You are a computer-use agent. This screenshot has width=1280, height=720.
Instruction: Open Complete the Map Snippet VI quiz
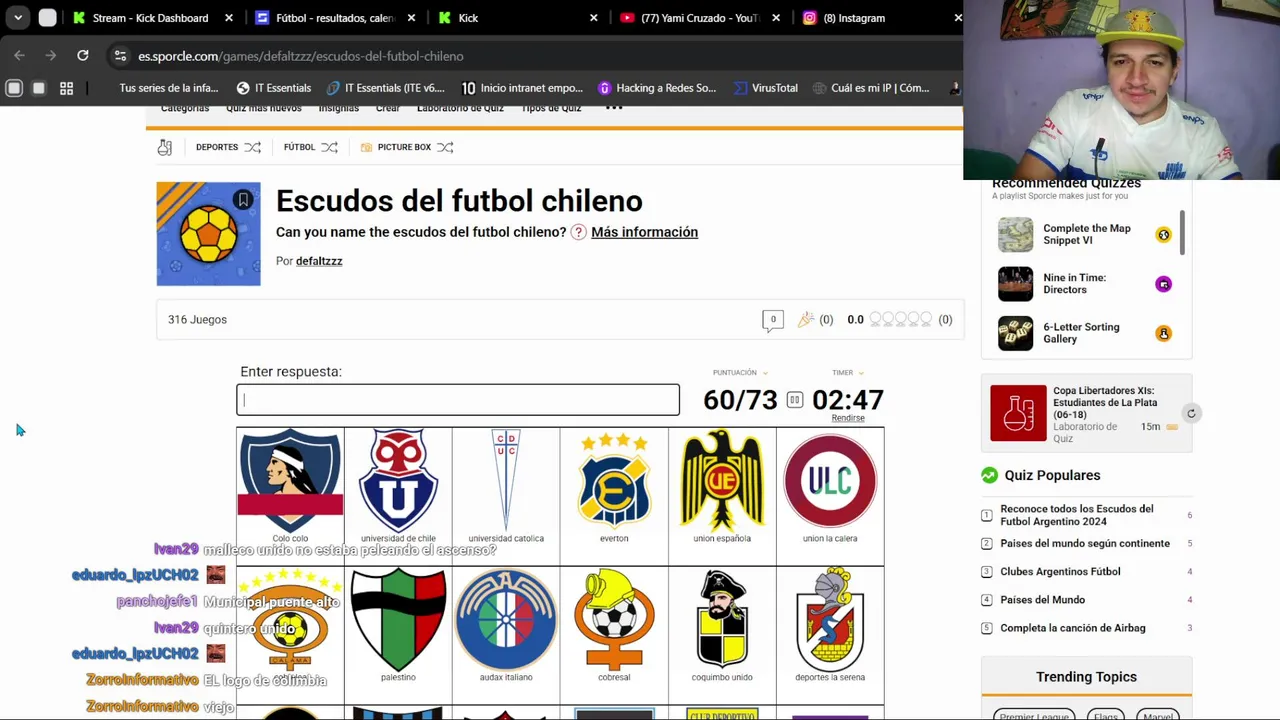point(1086,234)
